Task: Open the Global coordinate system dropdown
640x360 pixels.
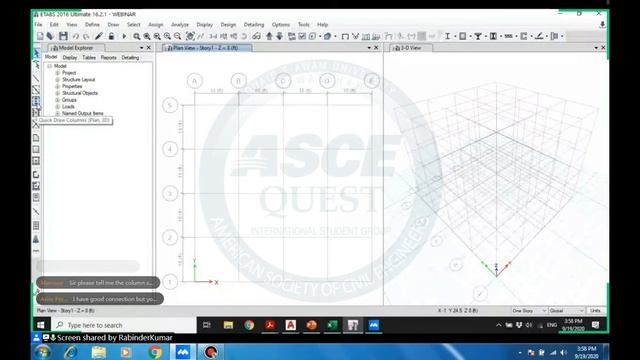Action: [x=567, y=311]
